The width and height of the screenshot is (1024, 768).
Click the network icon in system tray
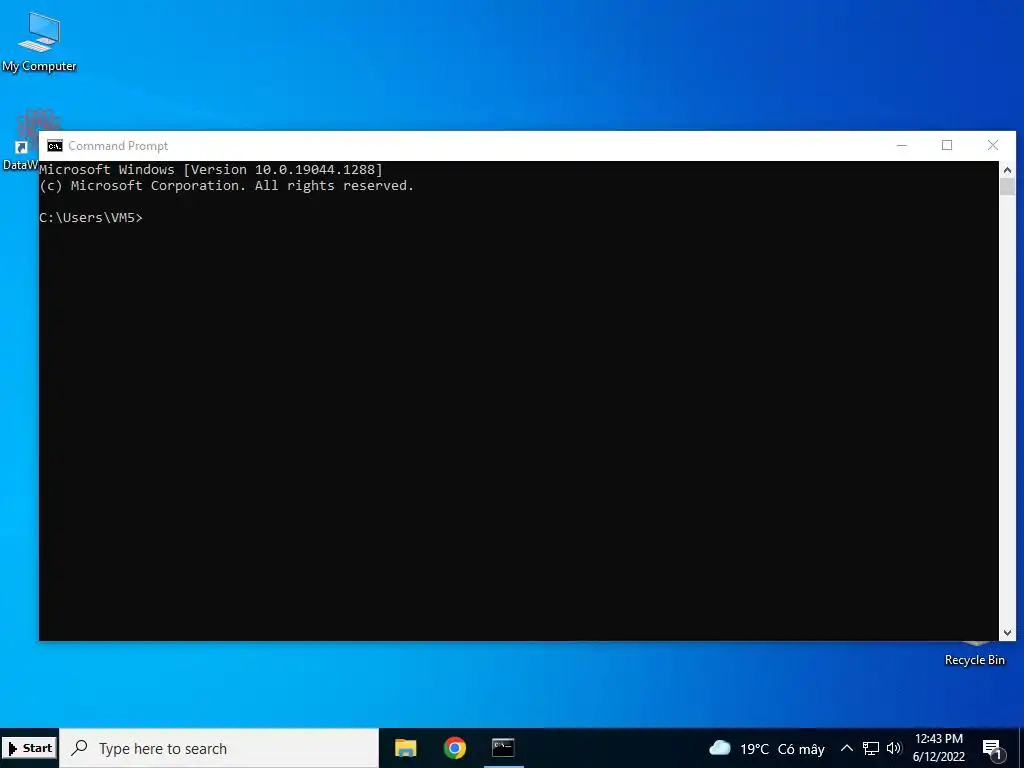[x=871, y=748]
